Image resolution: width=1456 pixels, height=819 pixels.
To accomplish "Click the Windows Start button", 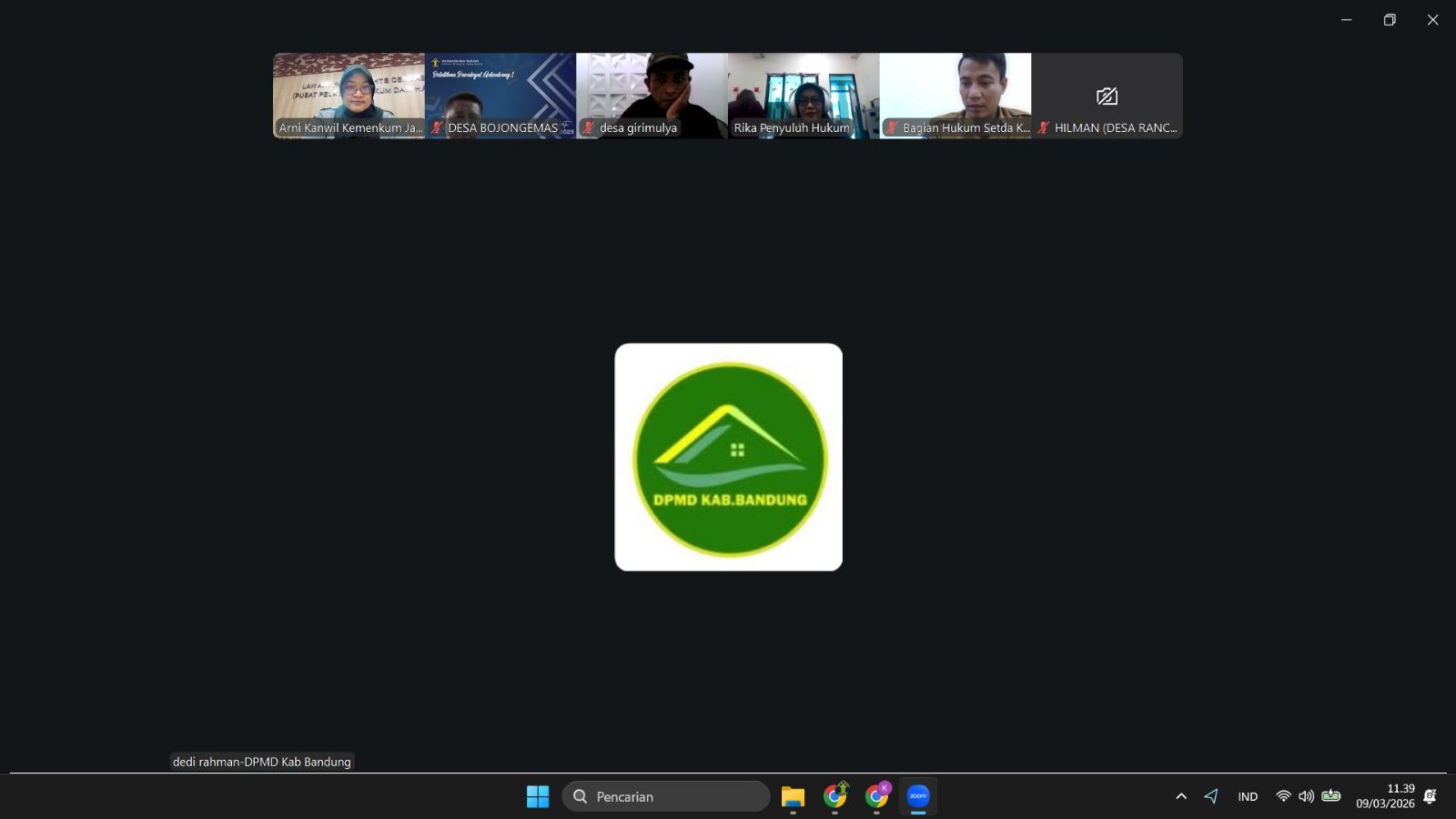I will 538,796.
